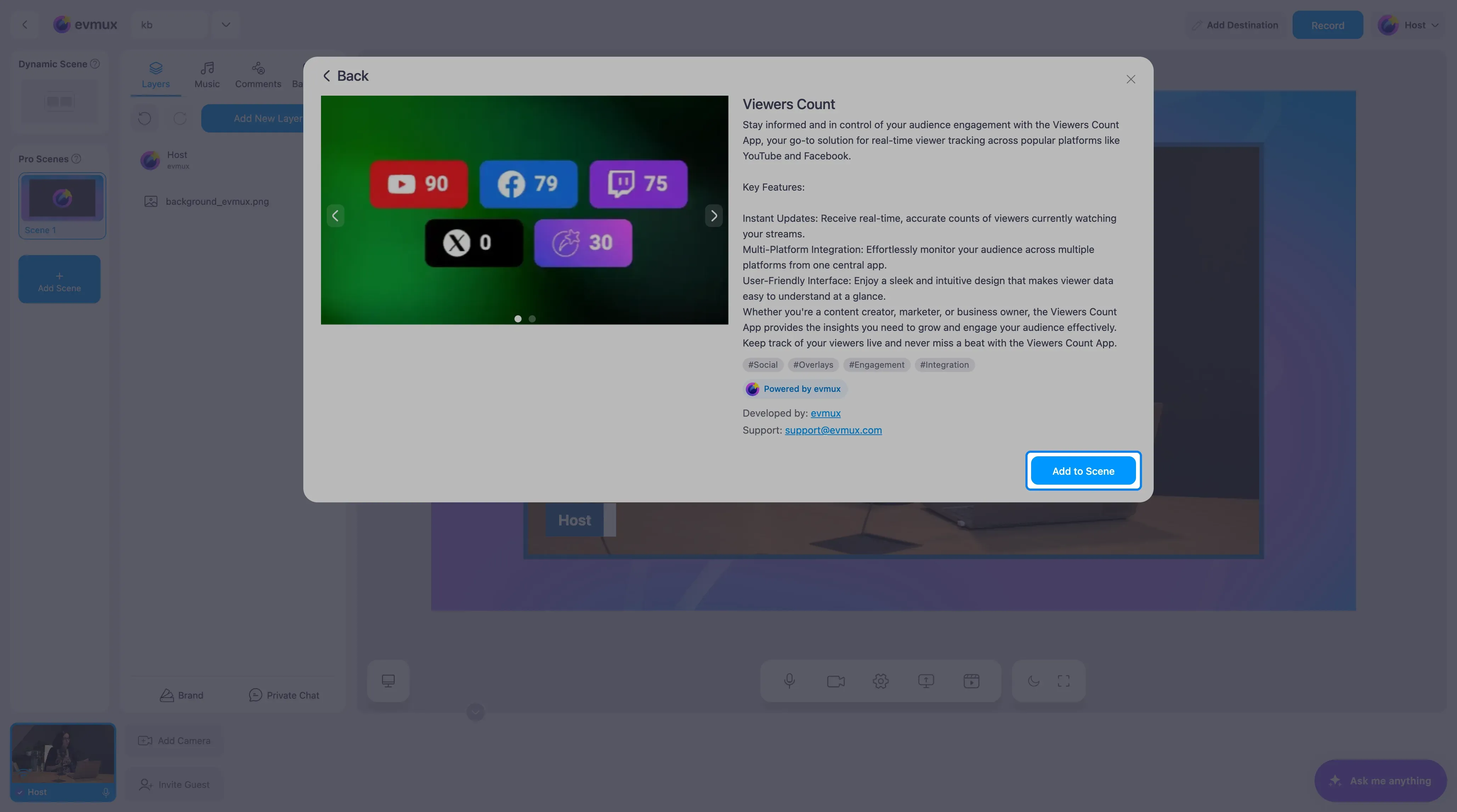Click the Add Scene button

60,279
